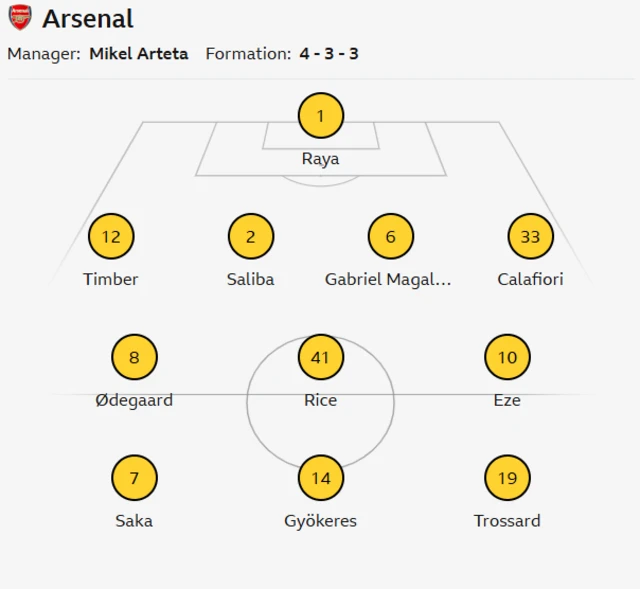Select goalkeeper Raya's number 1 badge

320,116
